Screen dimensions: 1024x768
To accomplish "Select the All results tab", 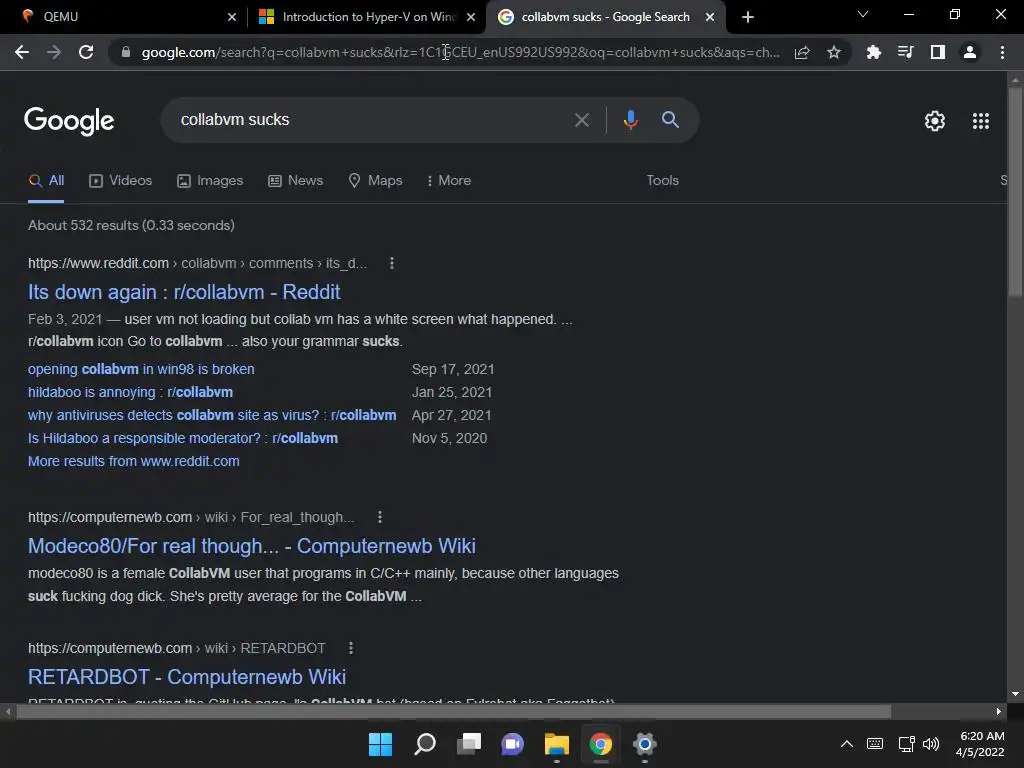I will pos(46,181).
